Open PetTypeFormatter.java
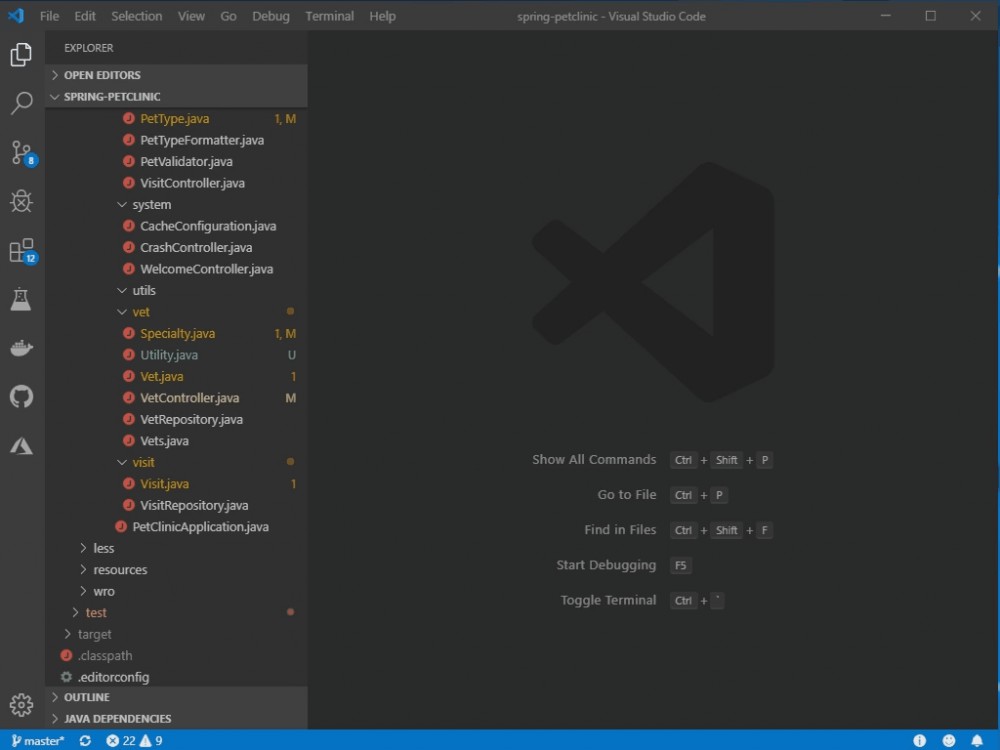The width and height of the screenshot is (1000, 750). (x=177, y=140)
